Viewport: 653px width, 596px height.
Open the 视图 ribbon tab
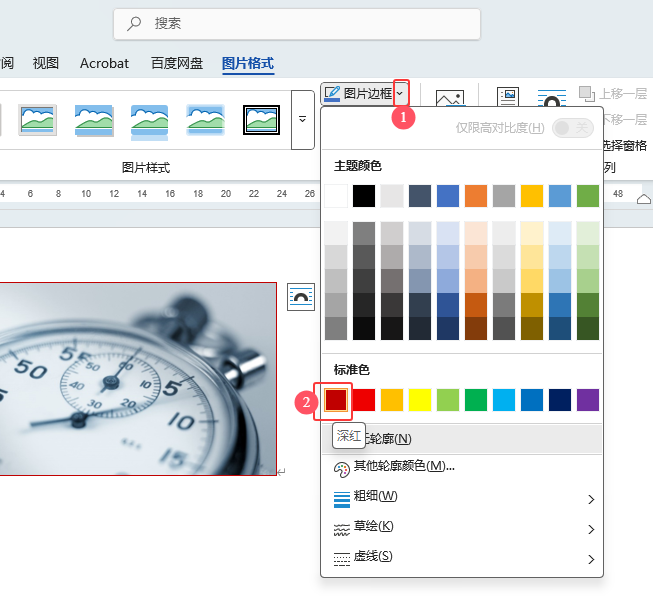tap(46, 63)
